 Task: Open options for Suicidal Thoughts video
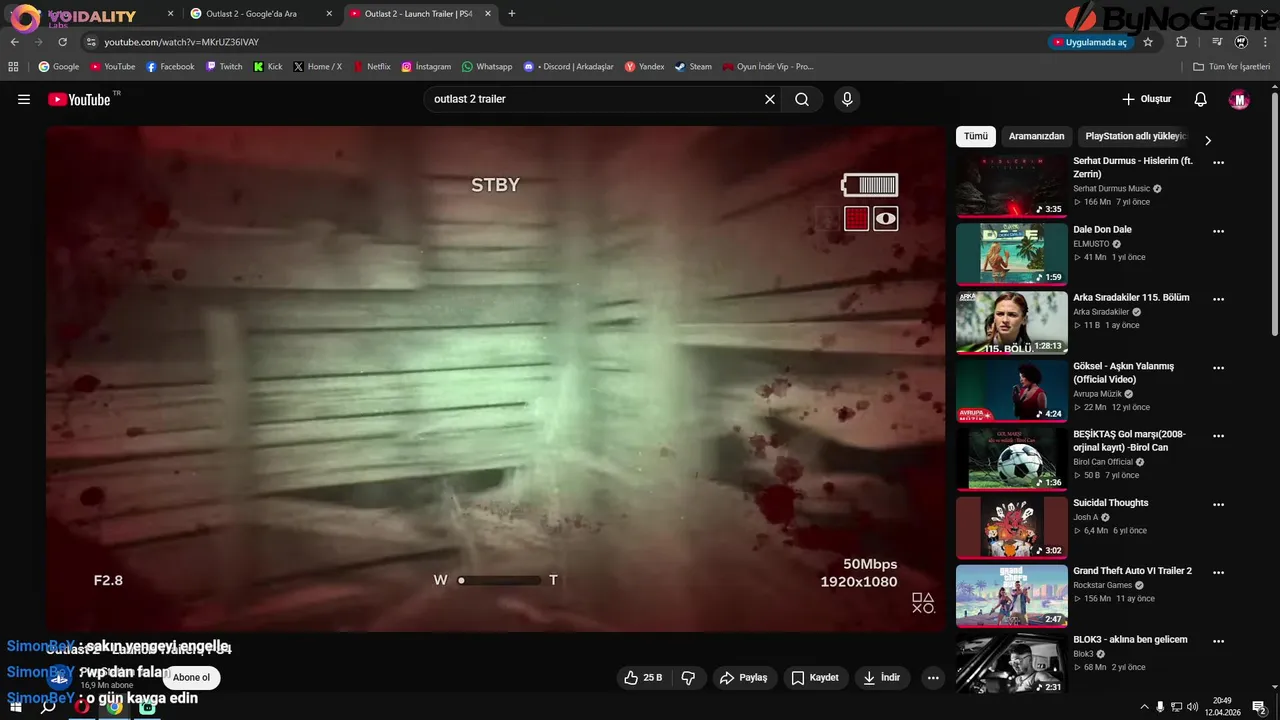tap(1218, 504)
